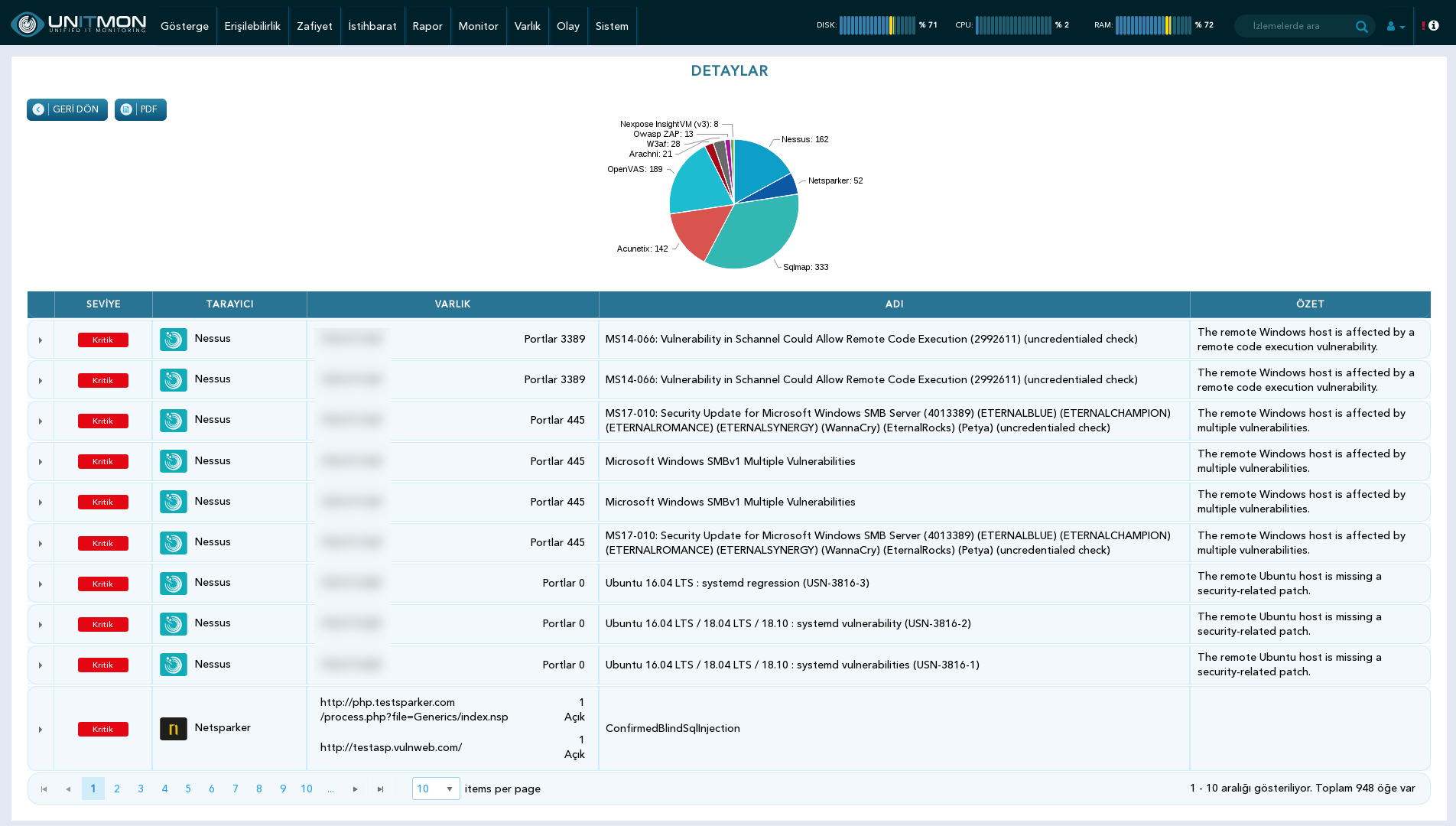The image size is (1456, 826).
Task: Open the Monitor menu
Action: pyautogui.click(x=478, y=26)
